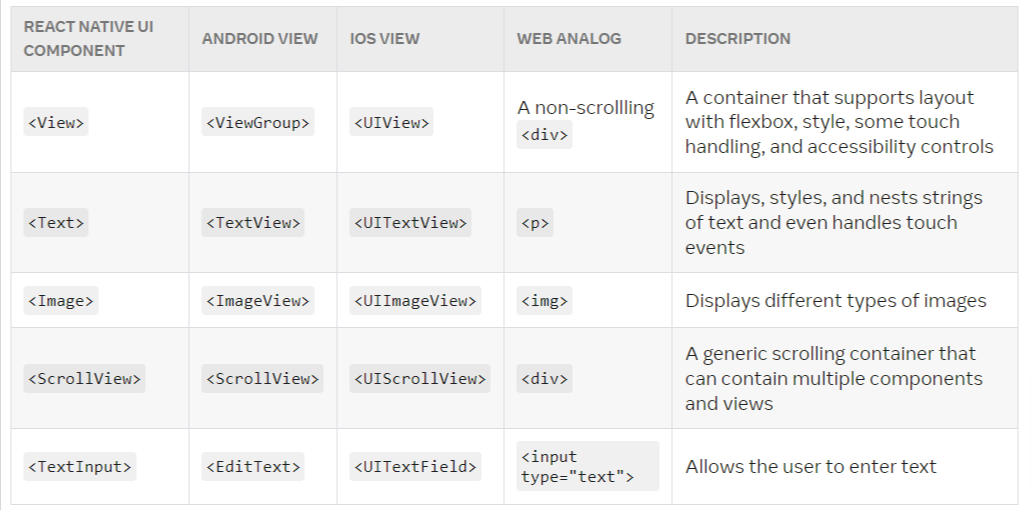Select the <UITextView> code cell
Screen dimensions: 1031x510
pos(410,222)
